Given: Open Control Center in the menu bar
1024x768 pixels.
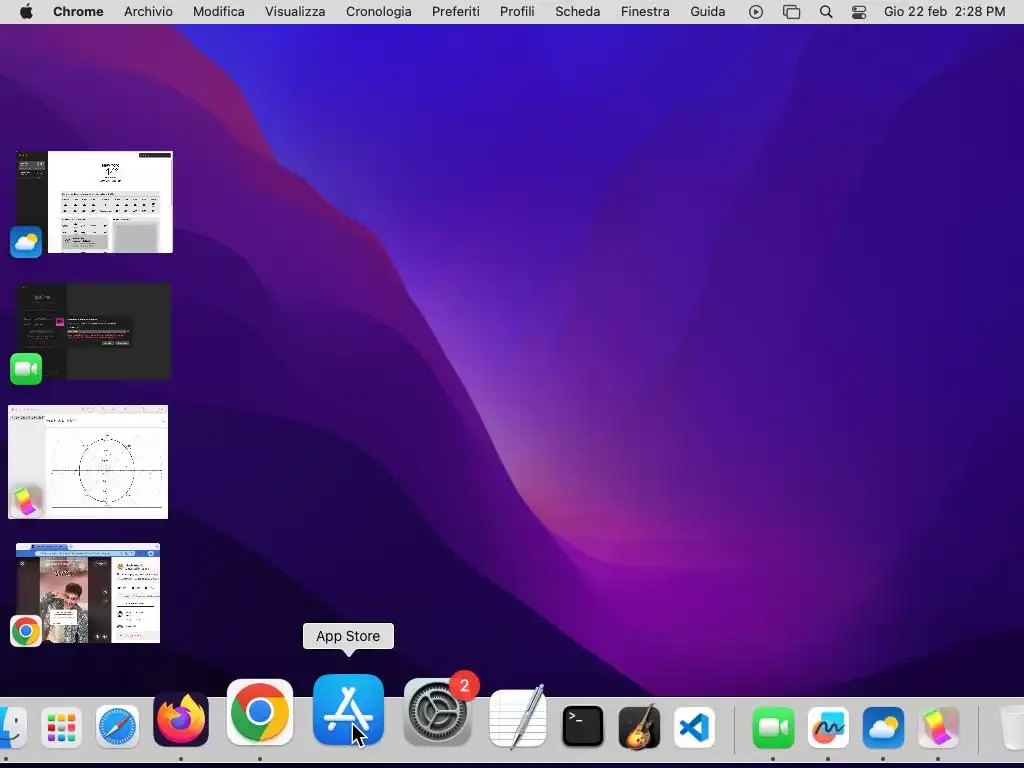Looking at the screenshot, I should tap(859, 12).
